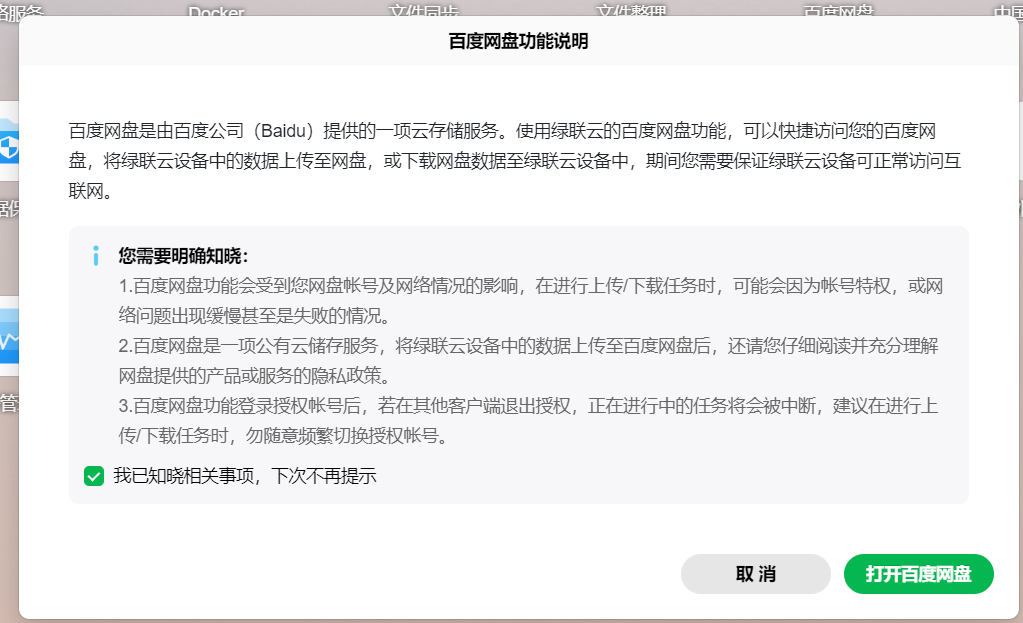Click the 您需要明确知晓 heading text

[x=183, y=256]
